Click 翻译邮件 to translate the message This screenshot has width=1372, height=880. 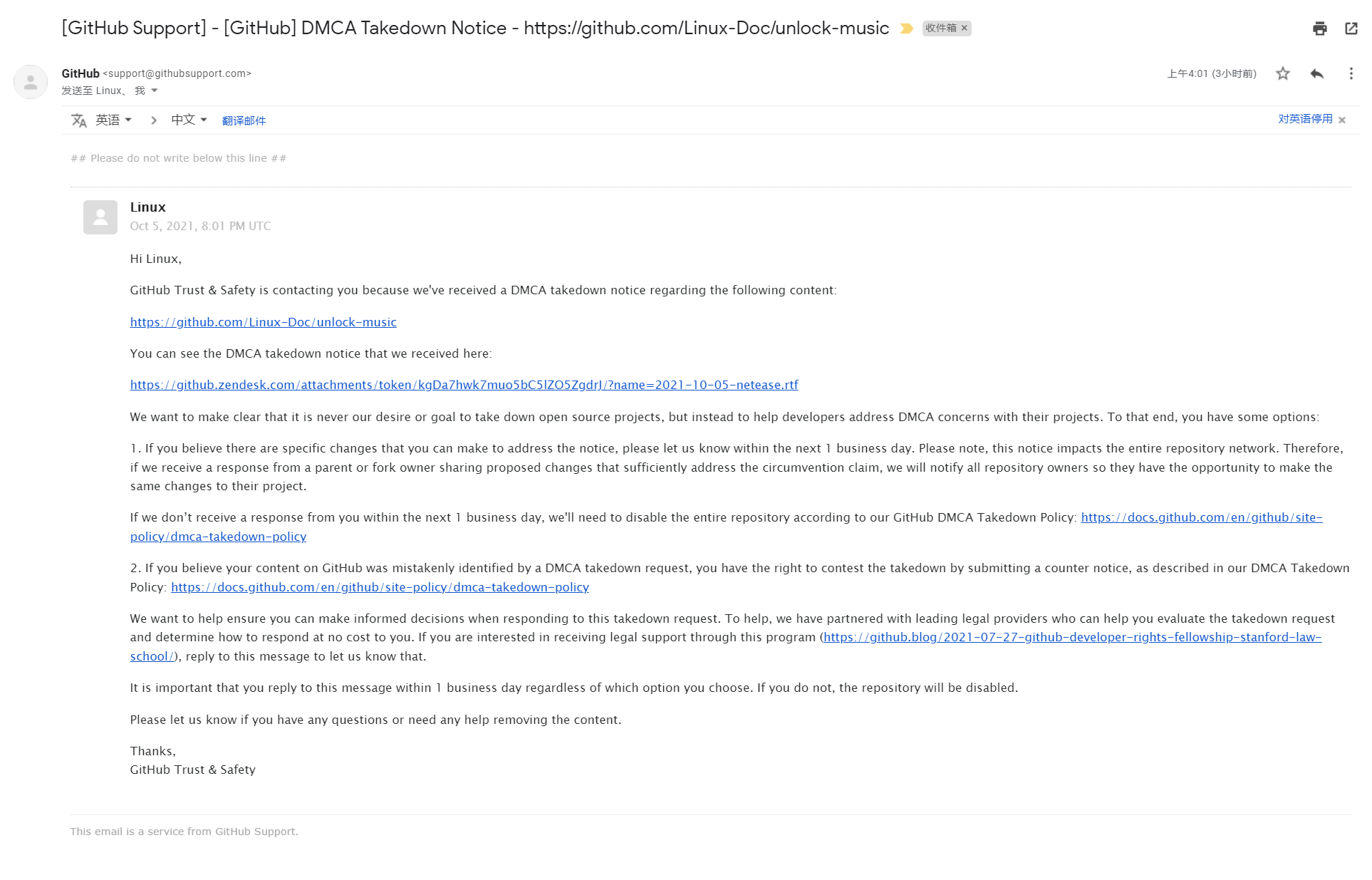tap(244, 120)
